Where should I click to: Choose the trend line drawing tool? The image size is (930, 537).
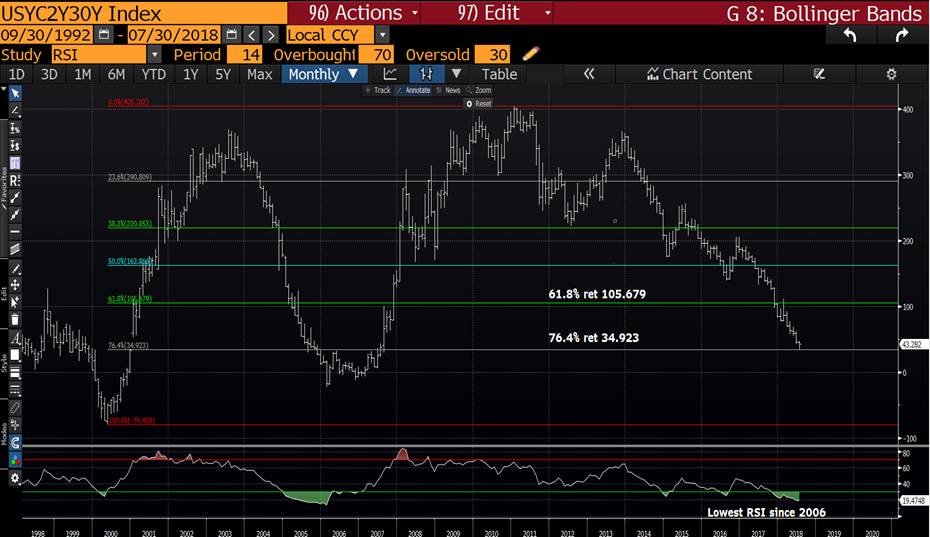pyautogui.click(x=15, y=110)
